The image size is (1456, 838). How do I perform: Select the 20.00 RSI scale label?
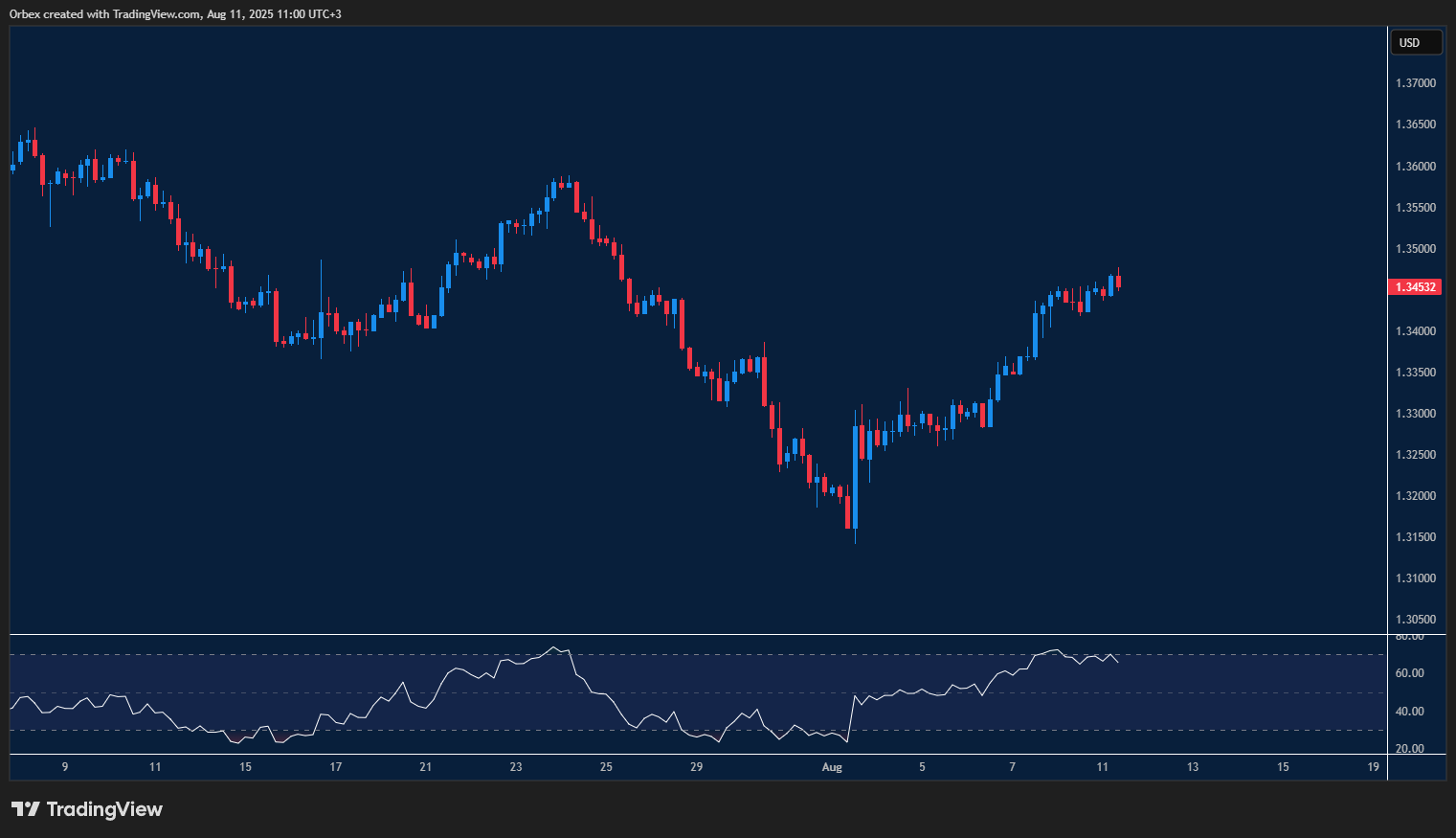tap(1409, 749)
